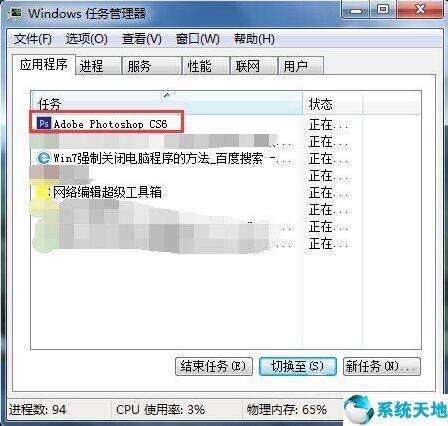Image resolution: width=448 pixels, height=426 pixels.
Task: Open the 选项(O) menu
Action: tap(86, 39)
